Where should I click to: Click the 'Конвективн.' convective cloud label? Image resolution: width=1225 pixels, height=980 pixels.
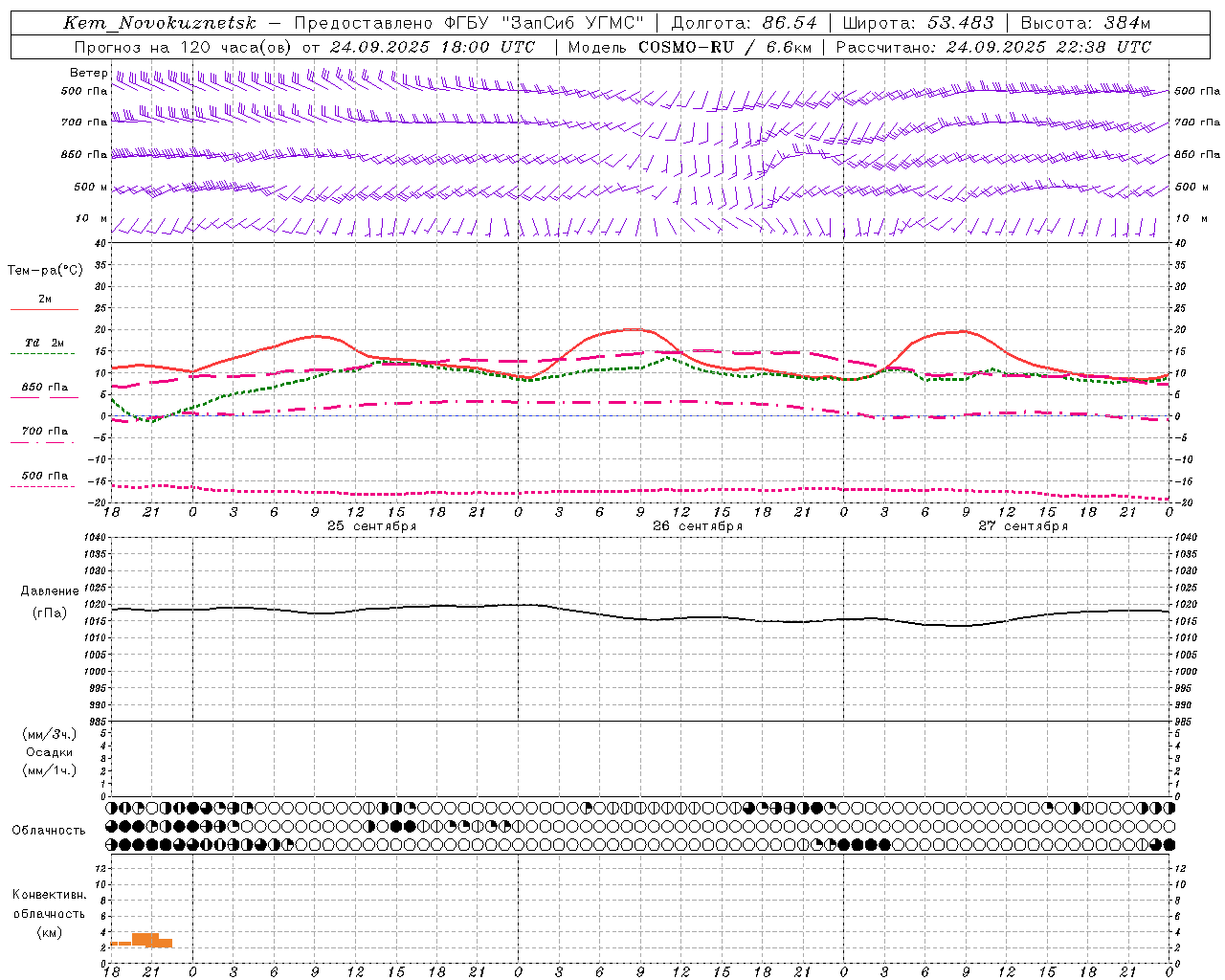pyautogui.click(x=49, y=895)
